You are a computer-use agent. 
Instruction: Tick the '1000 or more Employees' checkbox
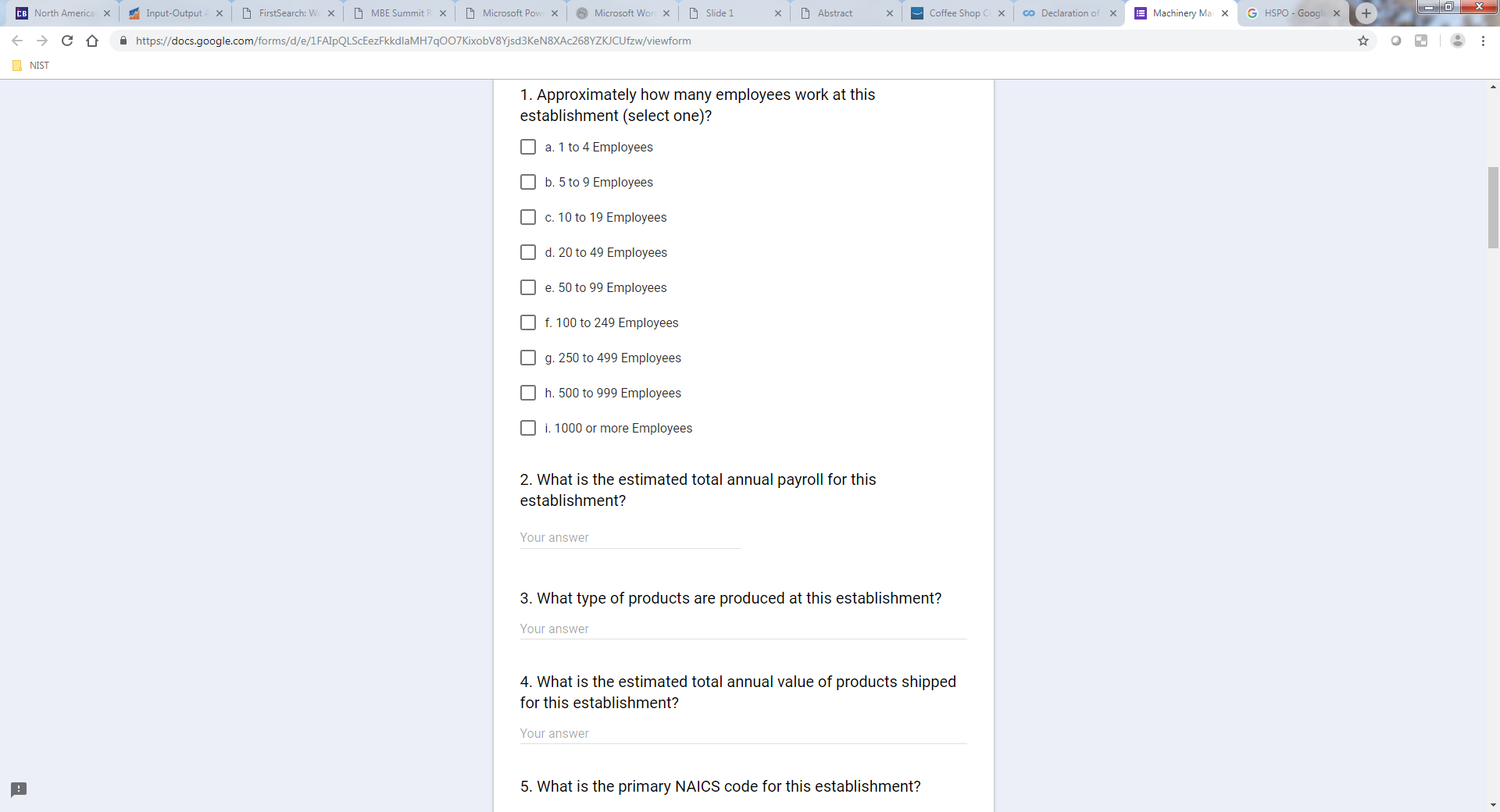point(528,428)
